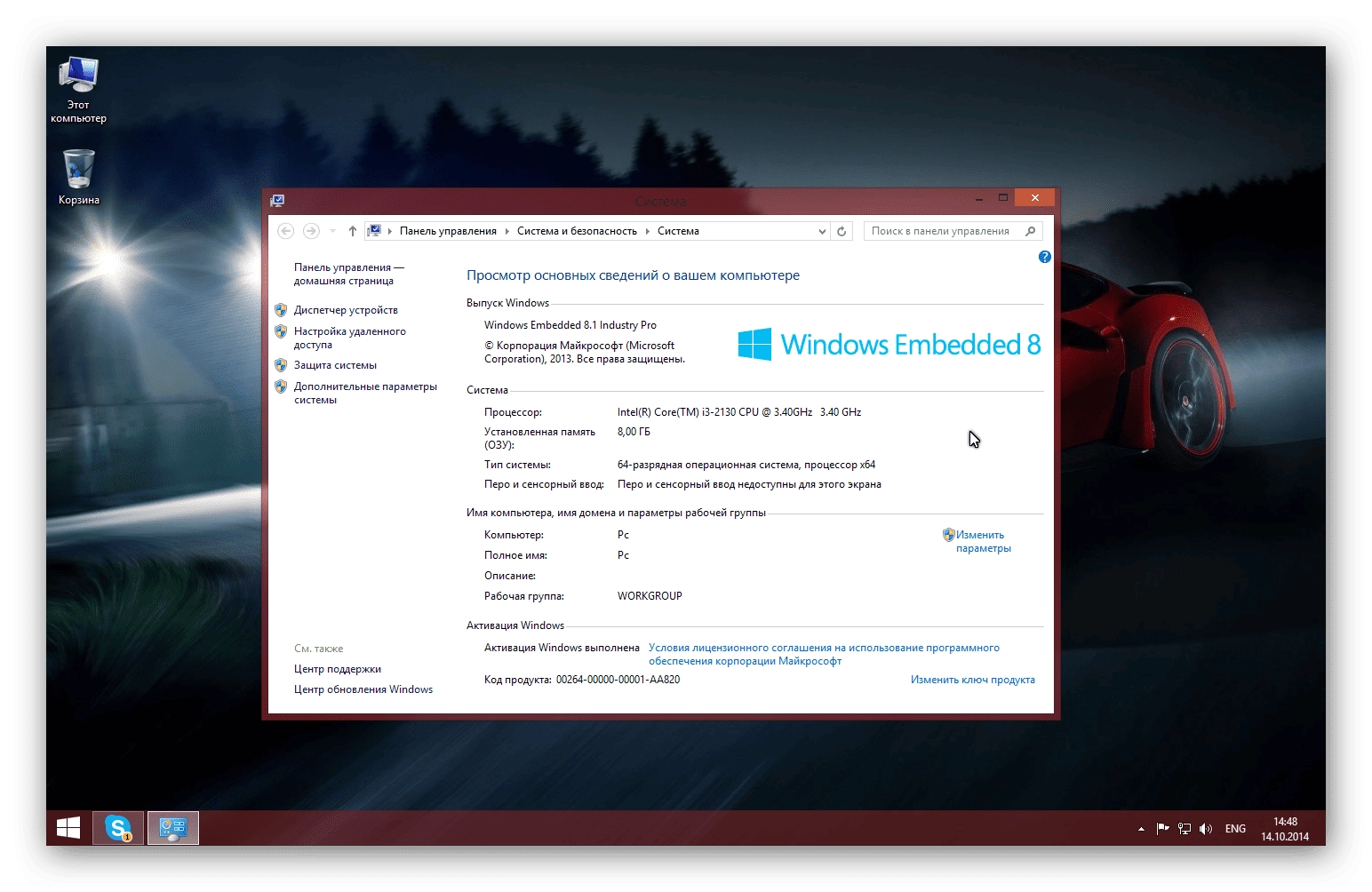Screen dimensions: 1372x892
Task: Expand chevron after Система и безопасность
Action: click(648, 231)
